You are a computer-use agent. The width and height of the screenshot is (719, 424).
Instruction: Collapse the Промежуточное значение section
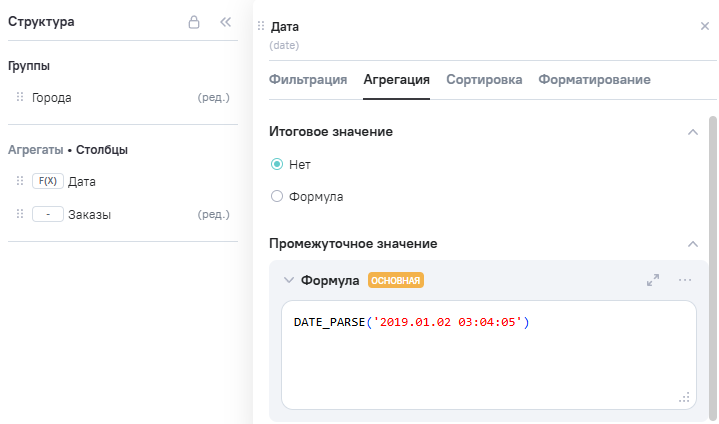[691, 244]
